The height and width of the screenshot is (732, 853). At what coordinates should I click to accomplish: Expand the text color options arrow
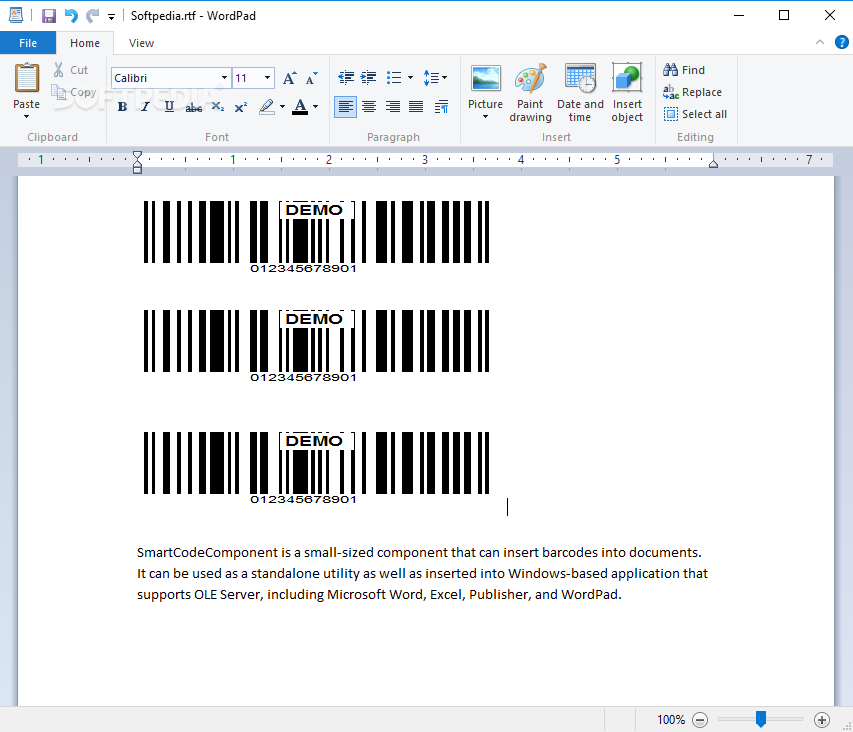(316, 107)
